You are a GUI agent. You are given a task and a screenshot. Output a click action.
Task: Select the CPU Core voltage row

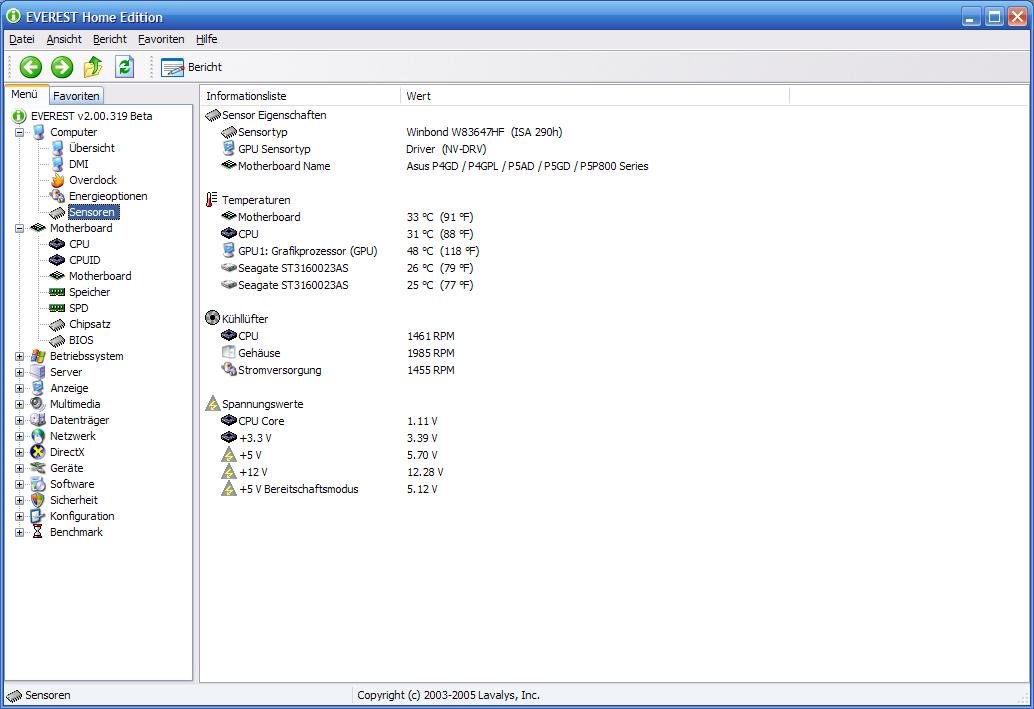coord(330,421)
